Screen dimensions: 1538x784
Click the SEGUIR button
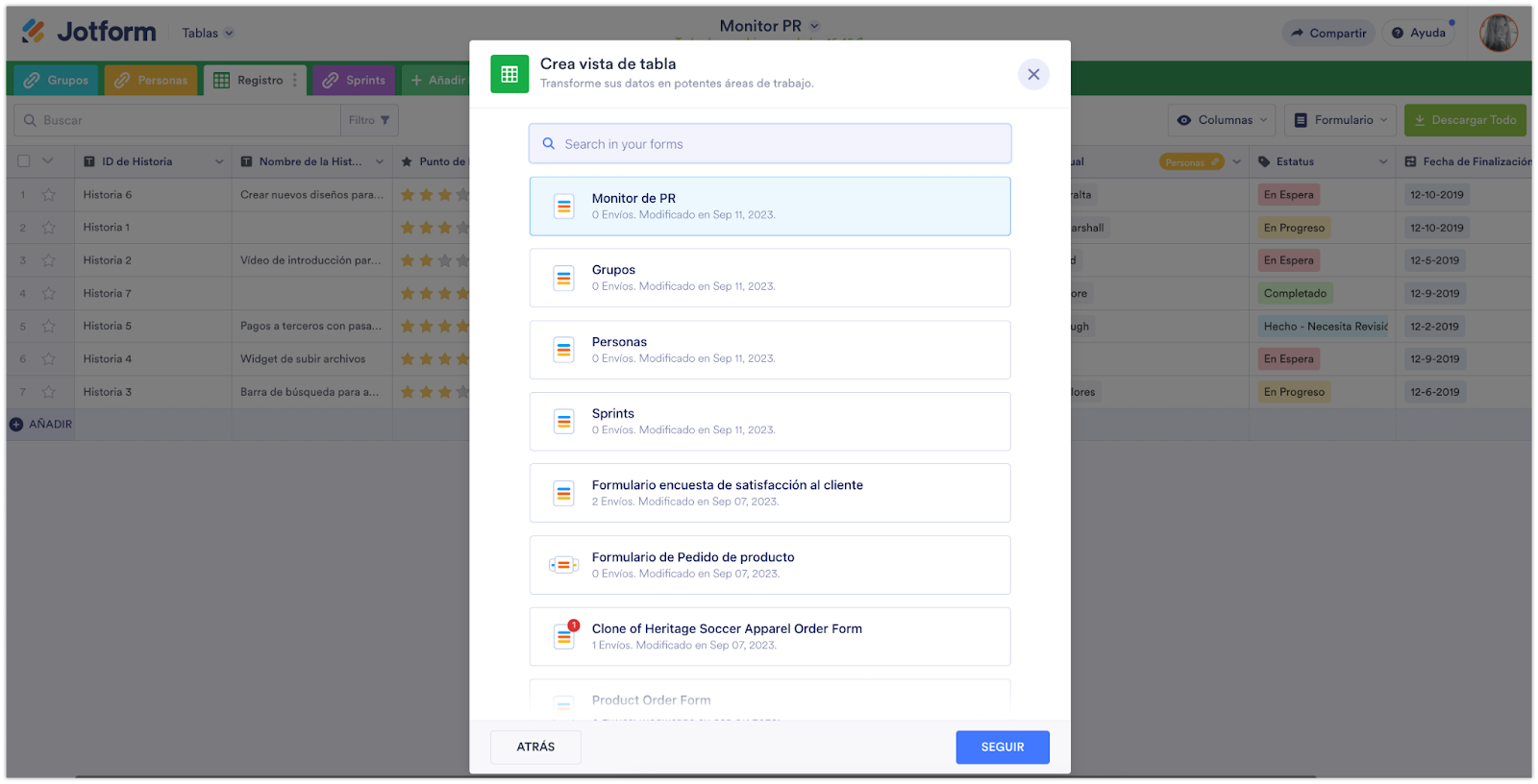tap(1002, 747)
